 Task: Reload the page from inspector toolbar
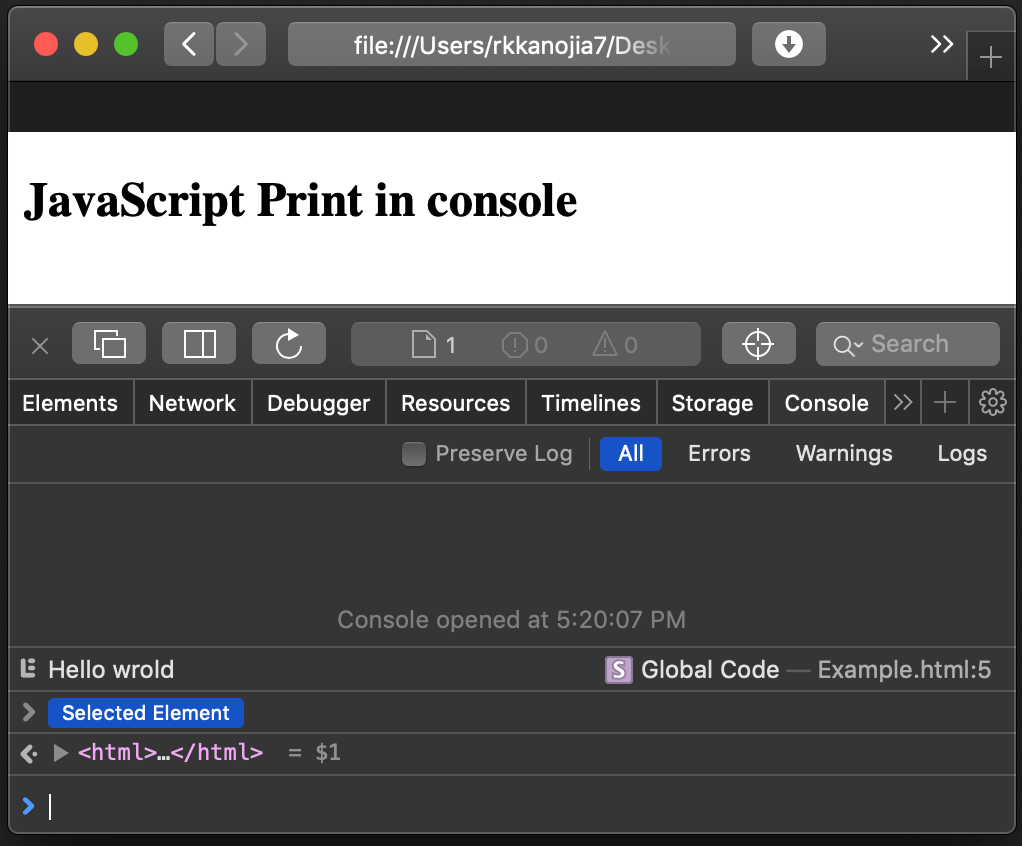[x=288, y=343]
